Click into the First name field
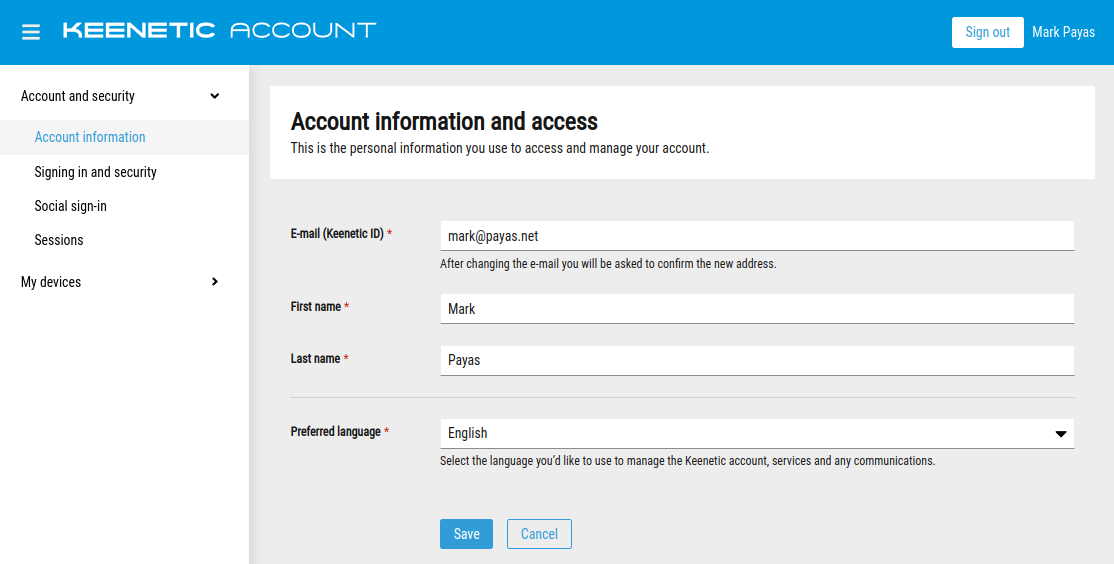The width and height of the screenshot is (1114, 564). tap(756, 309)
